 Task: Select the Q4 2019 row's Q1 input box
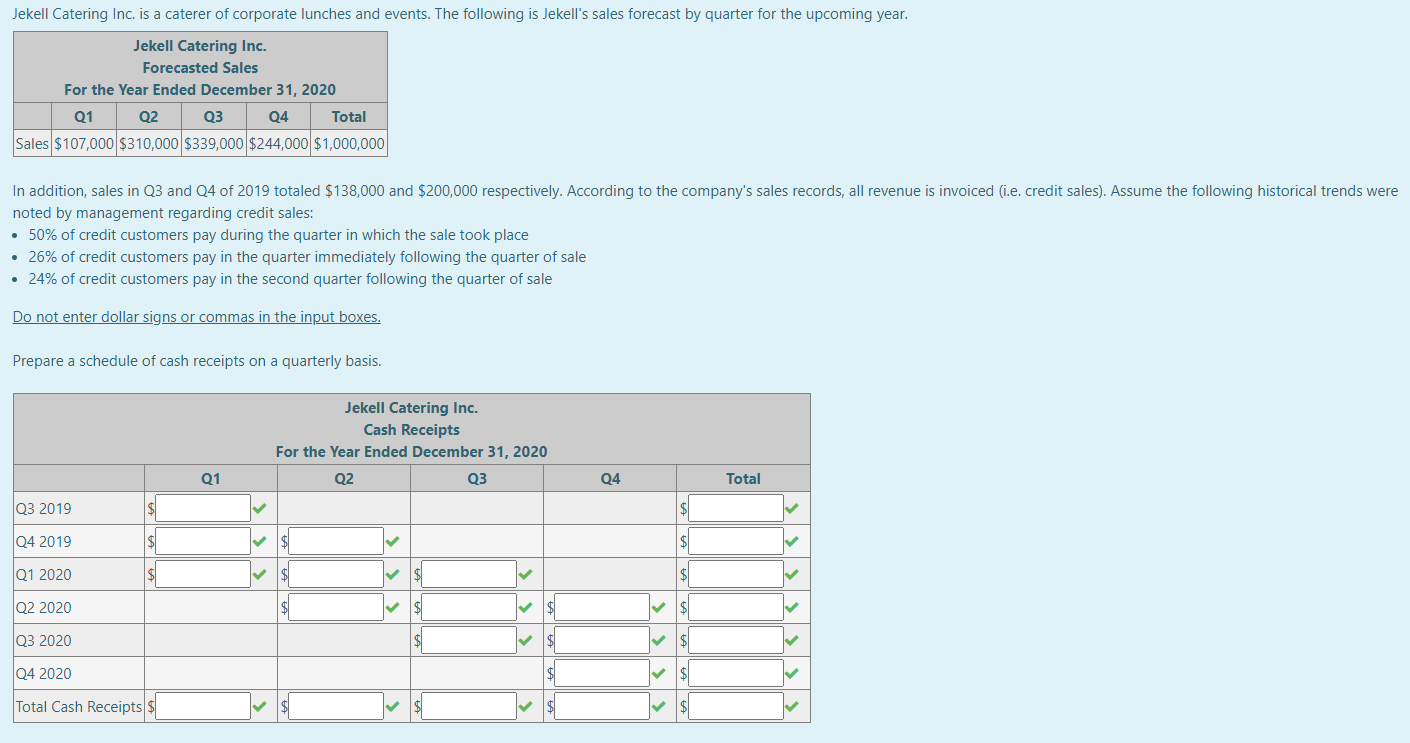203,541
